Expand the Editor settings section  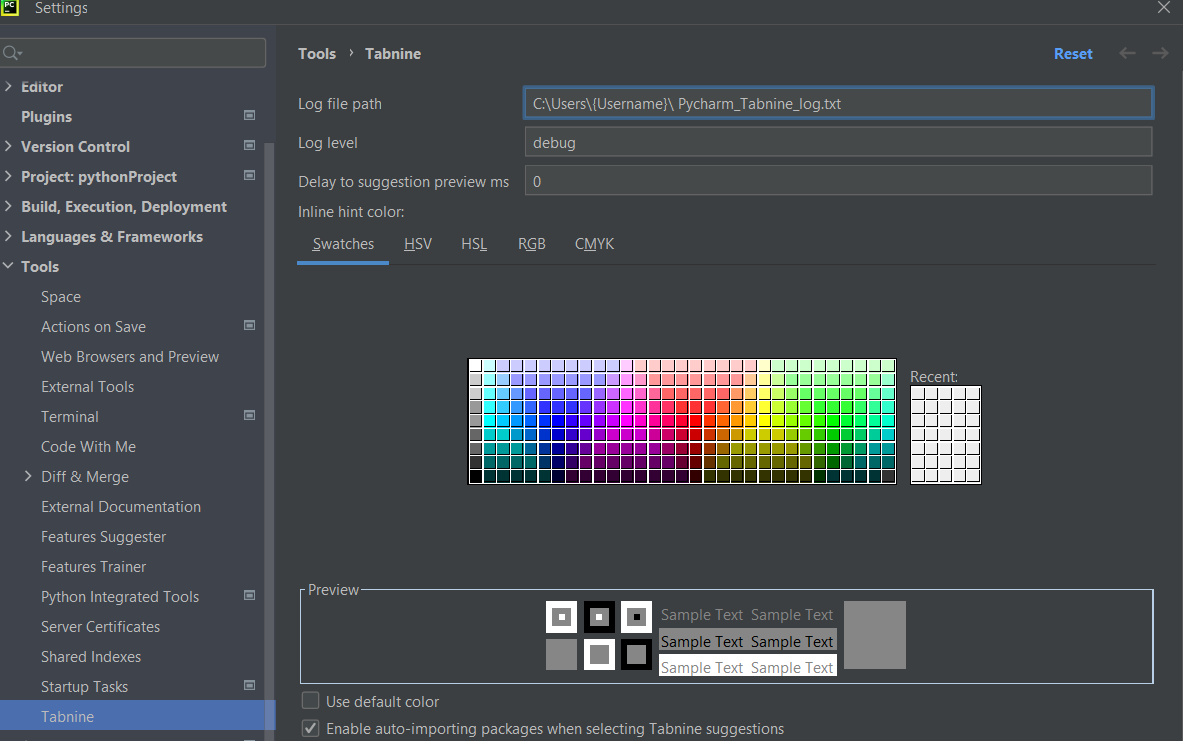[x=8, y=87]
